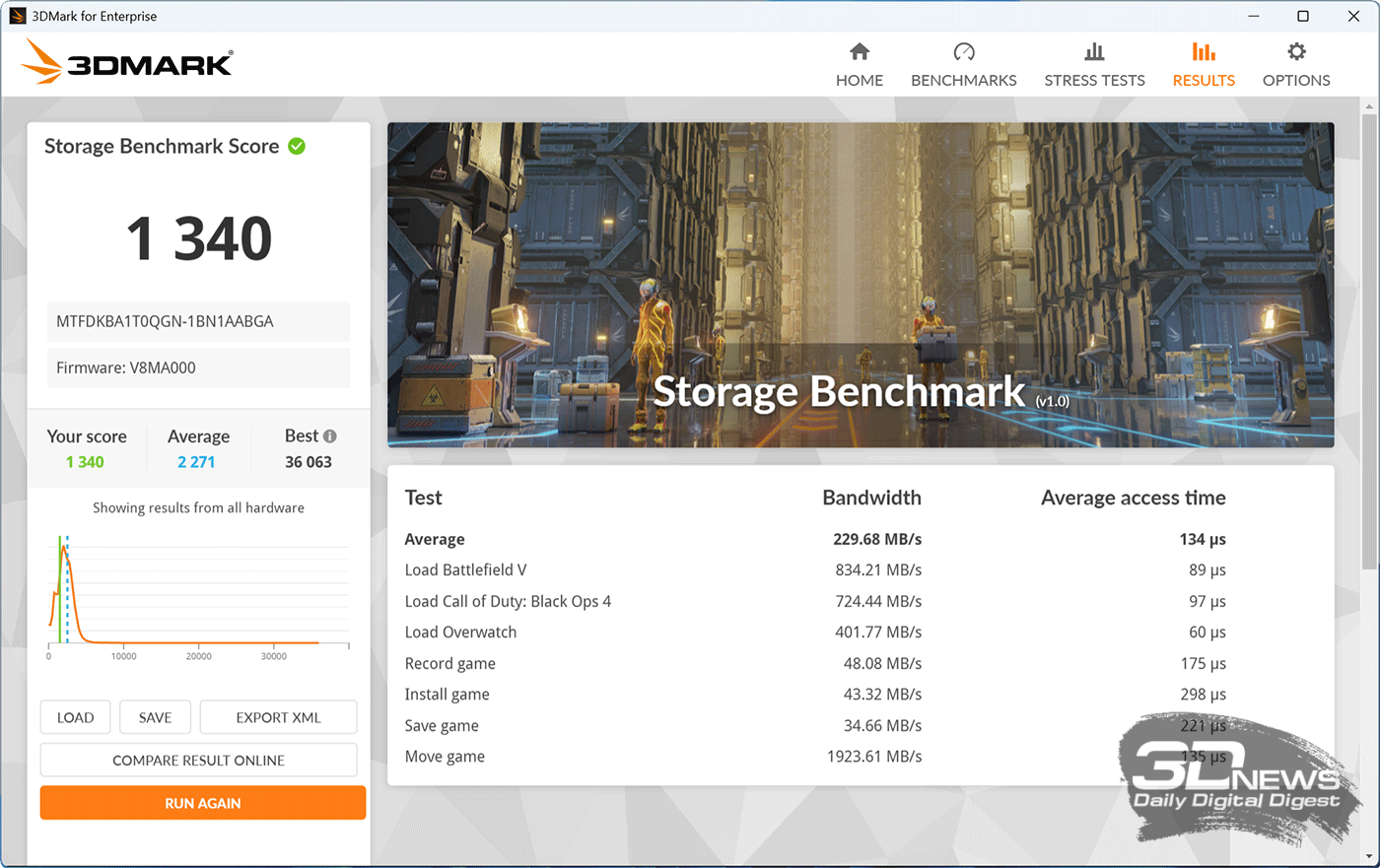Click the Test column header
The width and height of the screenshot is (1380, 868).
(424, 498)
